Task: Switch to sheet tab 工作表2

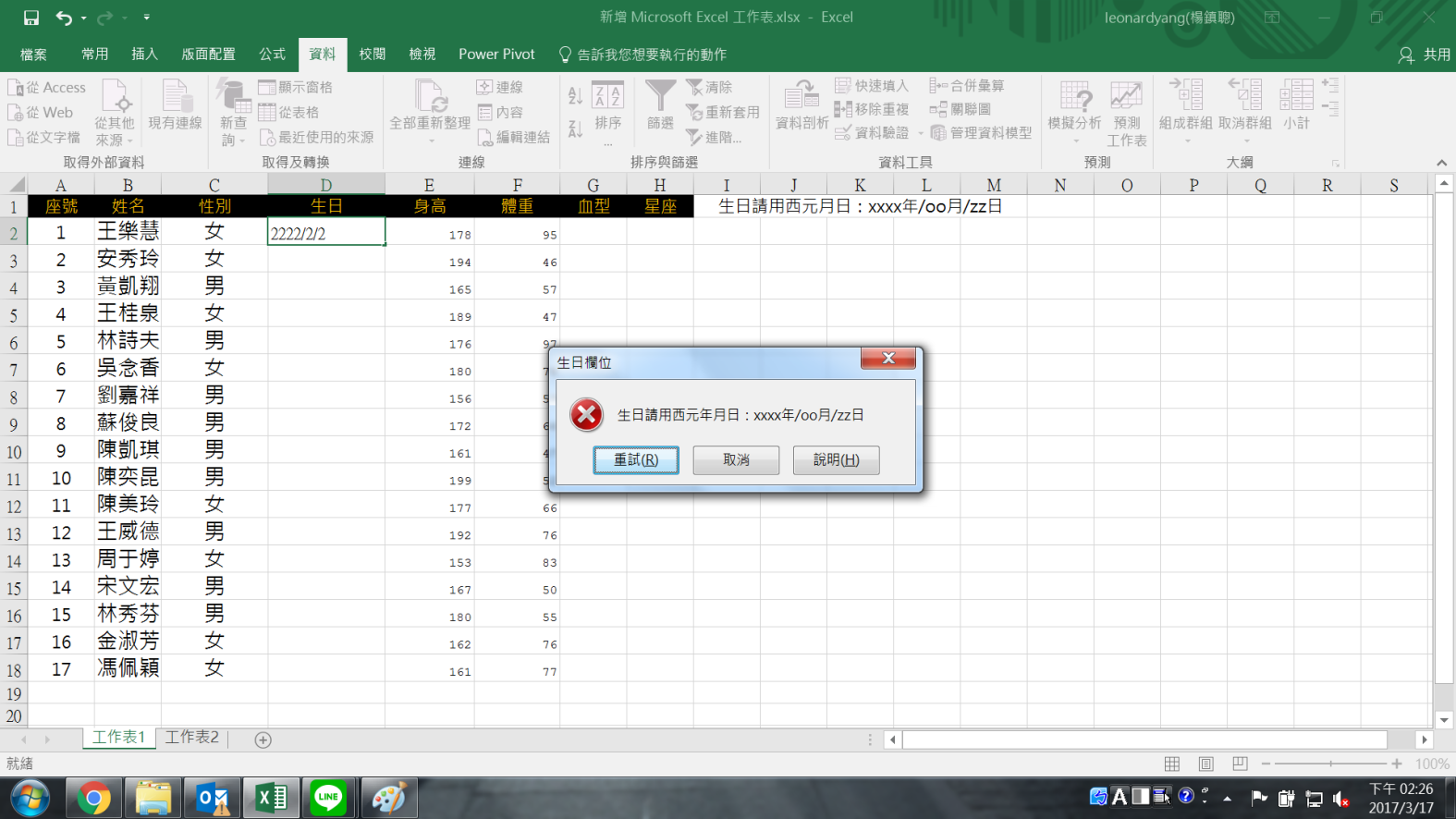Action: point(192,737)
